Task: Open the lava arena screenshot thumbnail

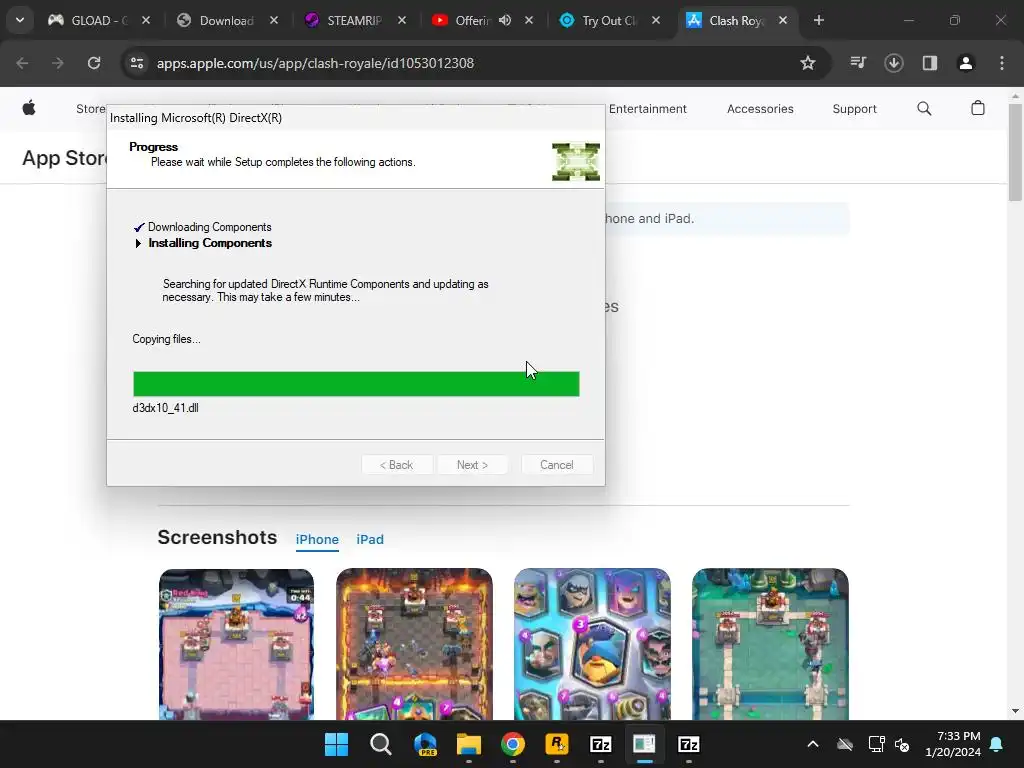Action: click(414, 644)
